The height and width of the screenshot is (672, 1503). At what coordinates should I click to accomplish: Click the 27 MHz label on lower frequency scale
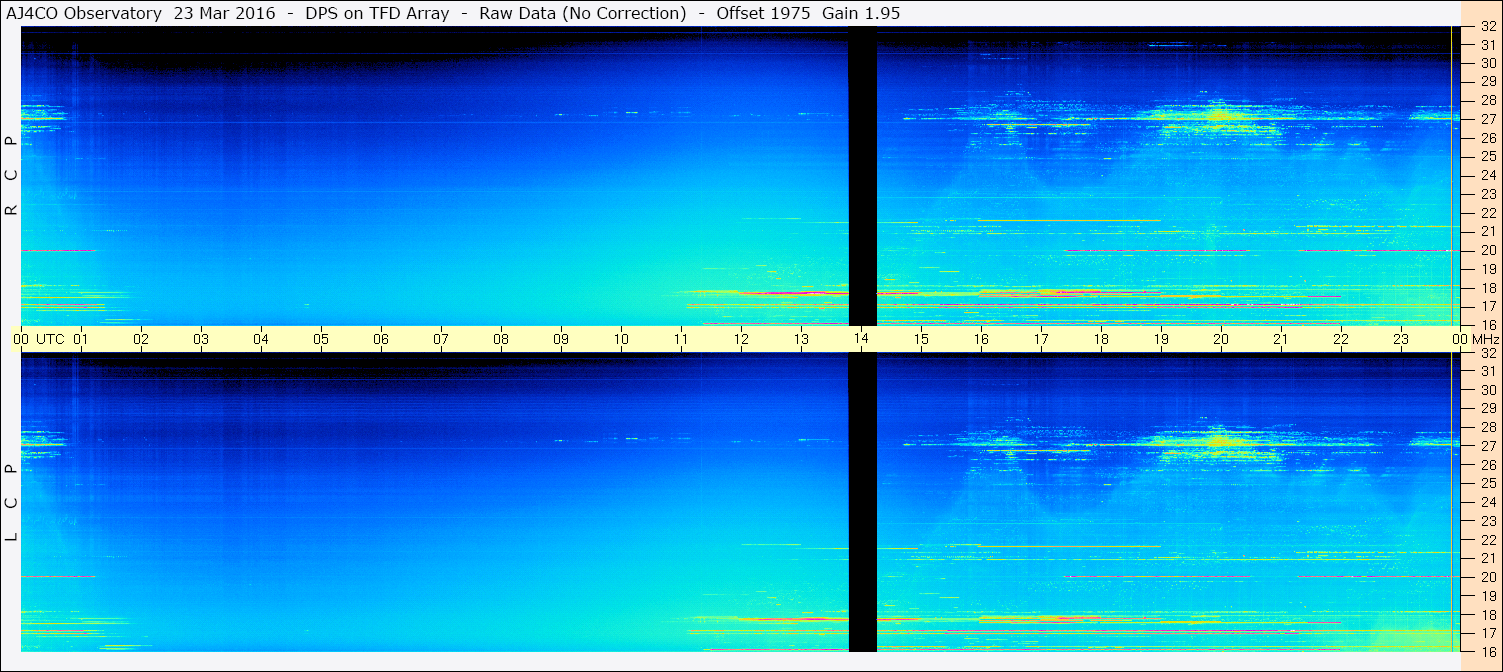[1488, 445]
